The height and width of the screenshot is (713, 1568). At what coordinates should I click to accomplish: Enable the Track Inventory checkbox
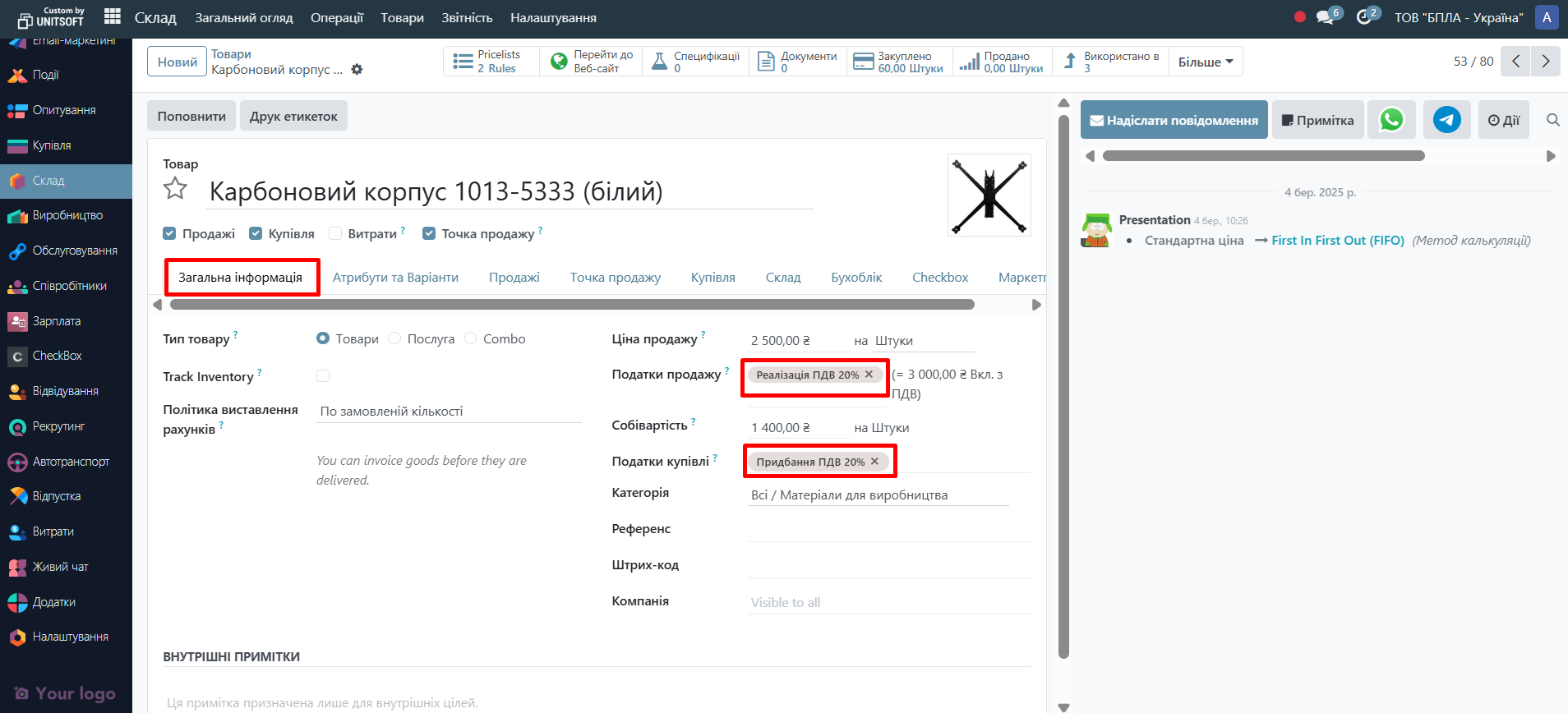pos(323,376)
